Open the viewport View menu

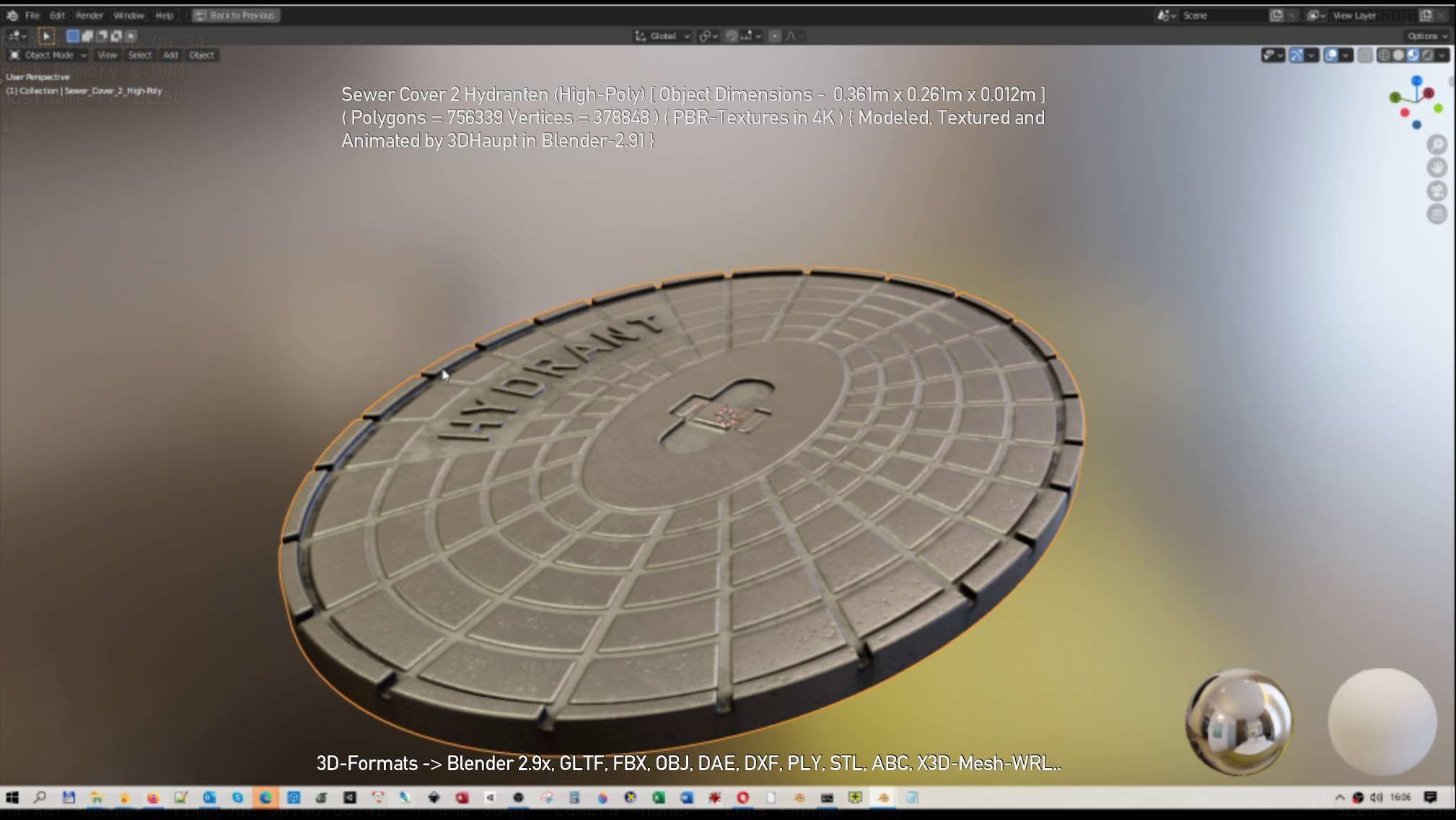point(107,55)
